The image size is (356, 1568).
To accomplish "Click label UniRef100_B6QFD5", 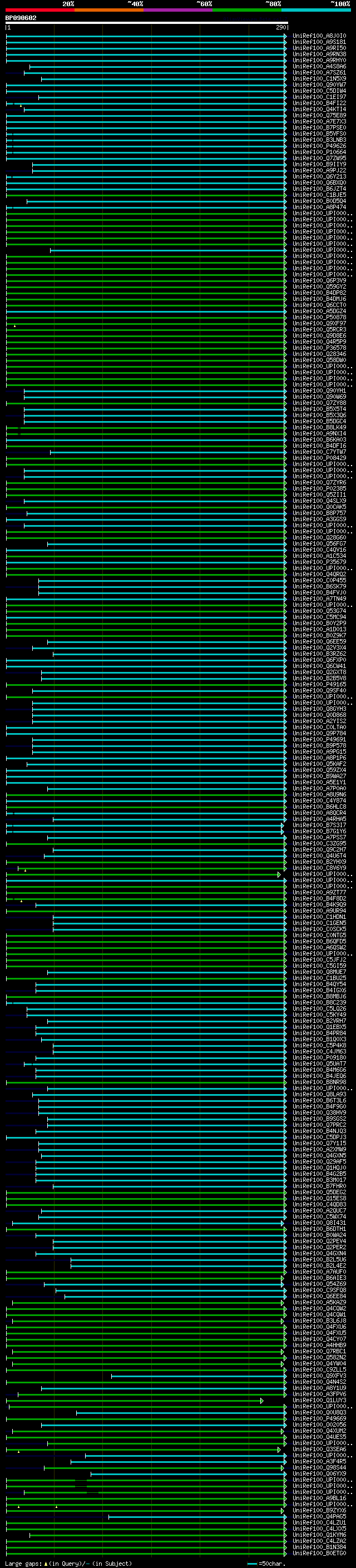I will (x=319, y=942).
